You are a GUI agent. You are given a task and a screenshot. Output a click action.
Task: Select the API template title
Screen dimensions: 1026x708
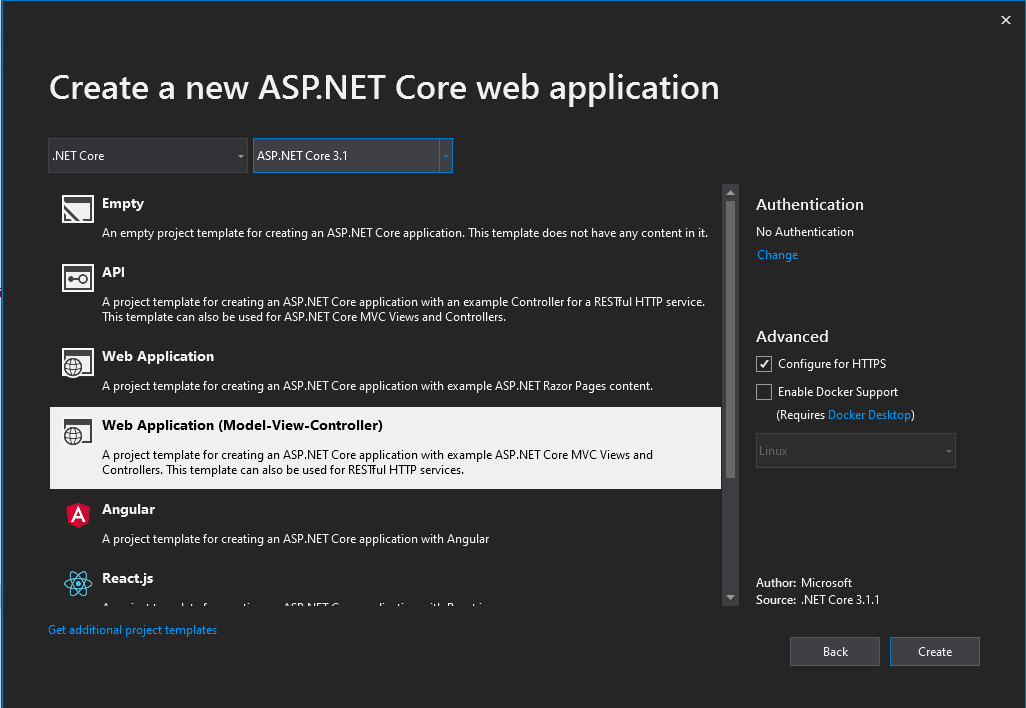113,272
